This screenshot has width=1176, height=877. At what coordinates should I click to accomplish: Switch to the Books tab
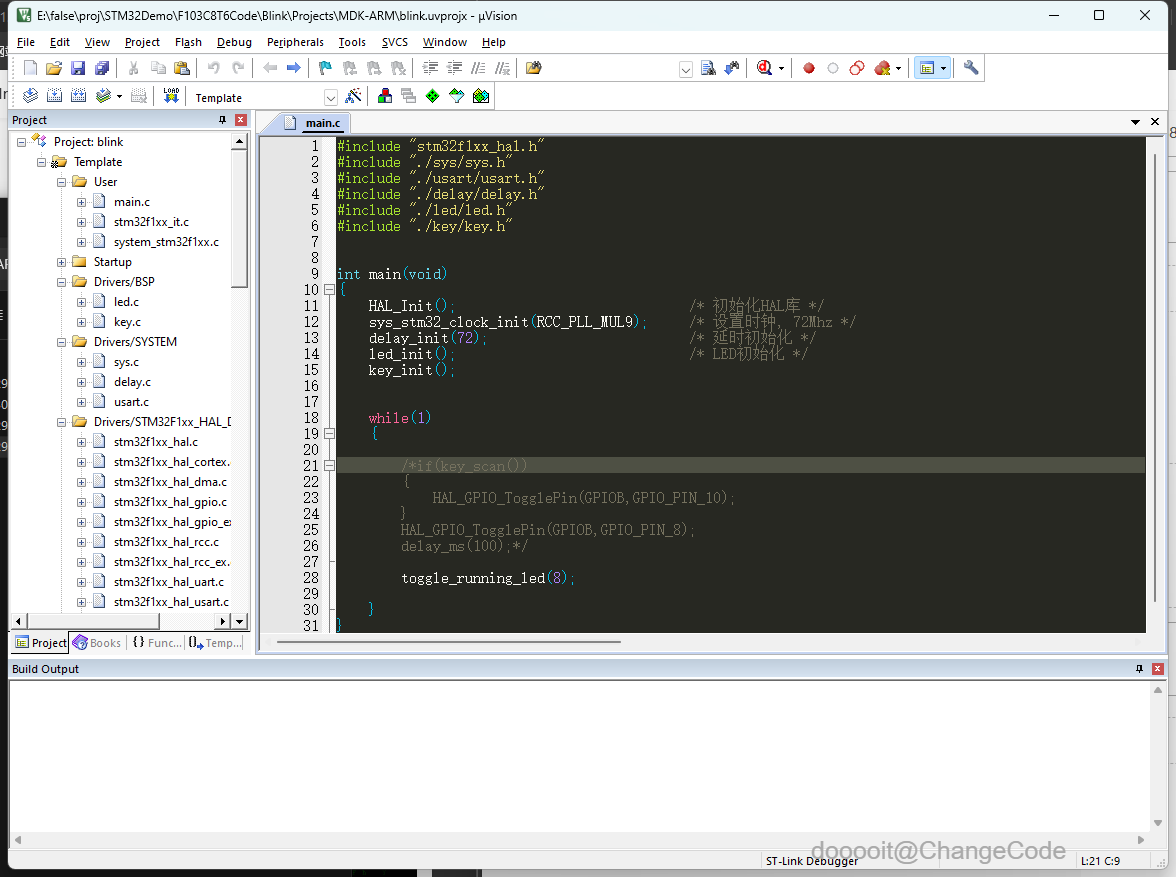[x=97, y=643]
